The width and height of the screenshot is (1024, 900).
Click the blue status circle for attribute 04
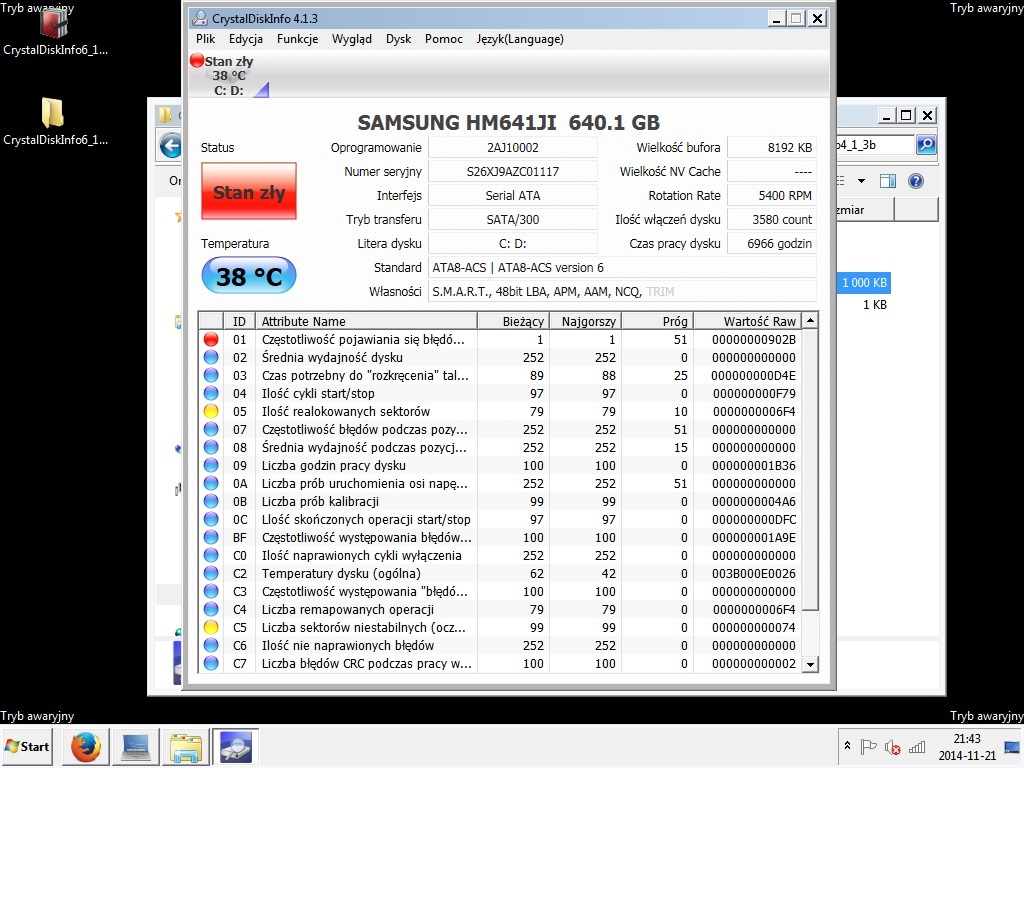click(210, 393)
